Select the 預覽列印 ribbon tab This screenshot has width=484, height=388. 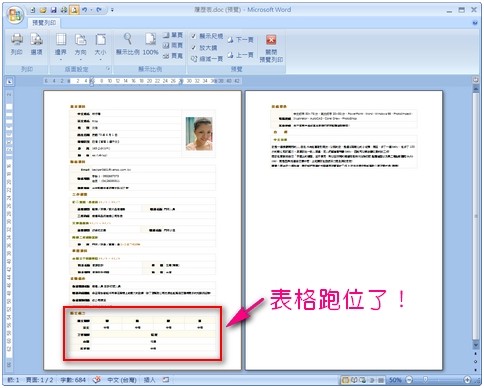(x=44, y=23)
